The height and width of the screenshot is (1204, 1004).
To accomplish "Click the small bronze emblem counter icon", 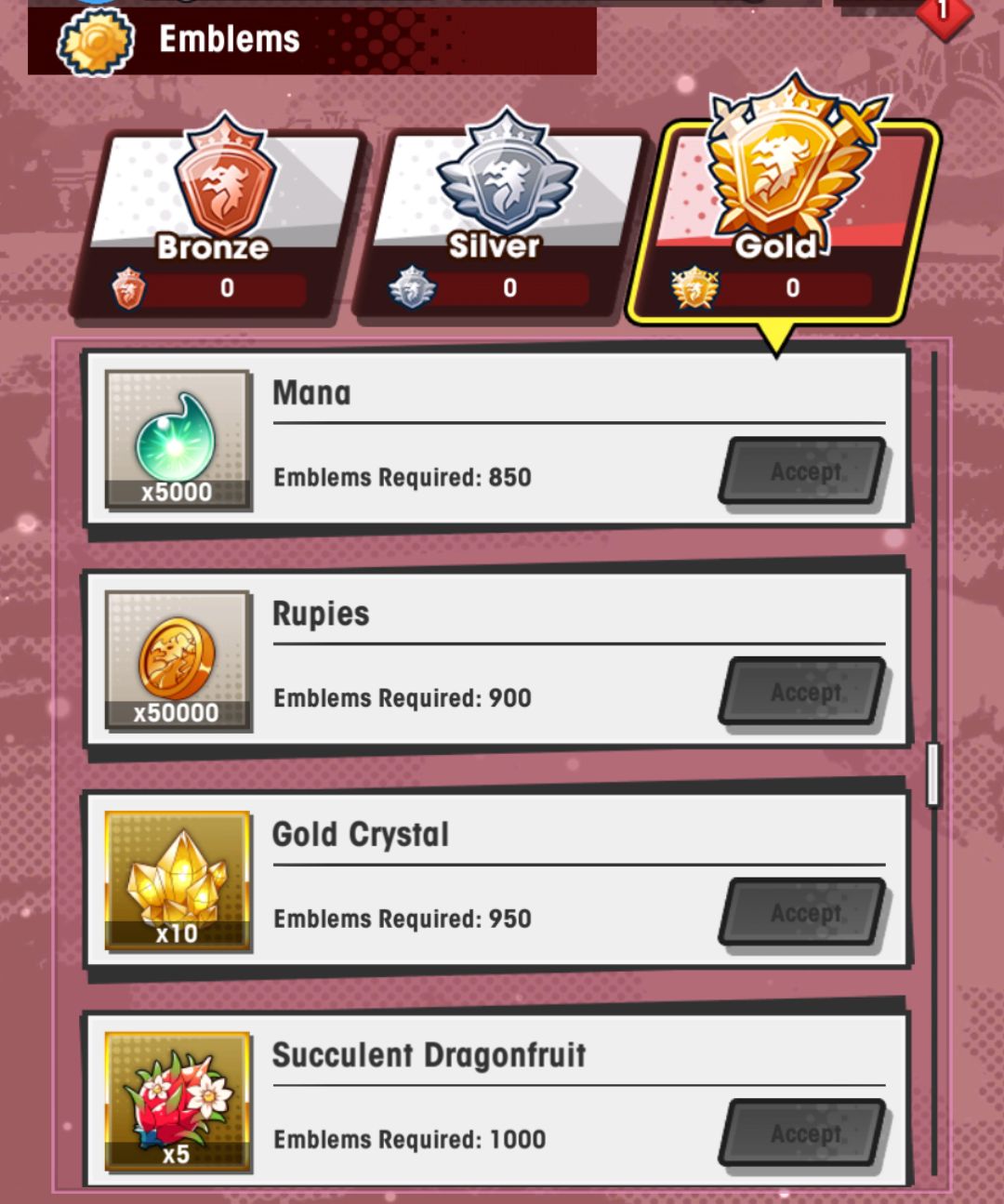I will (128, 288).
